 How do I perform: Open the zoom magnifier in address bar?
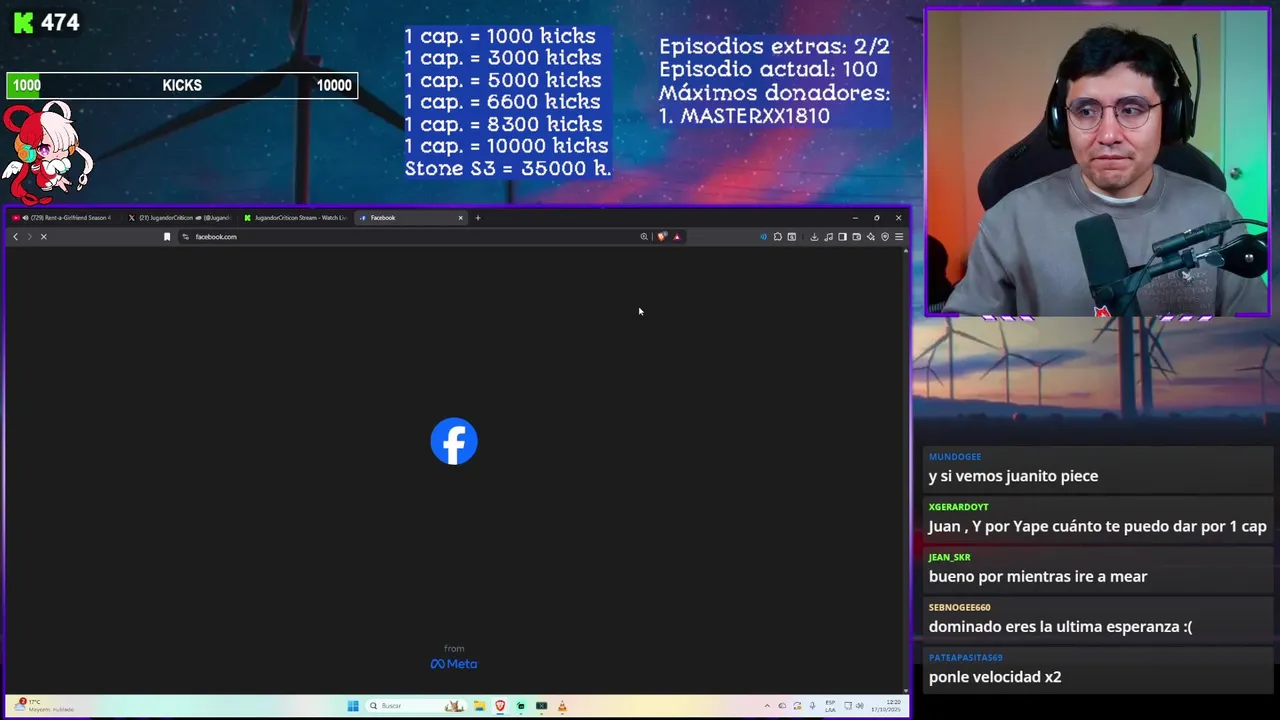tap(644, 237)
